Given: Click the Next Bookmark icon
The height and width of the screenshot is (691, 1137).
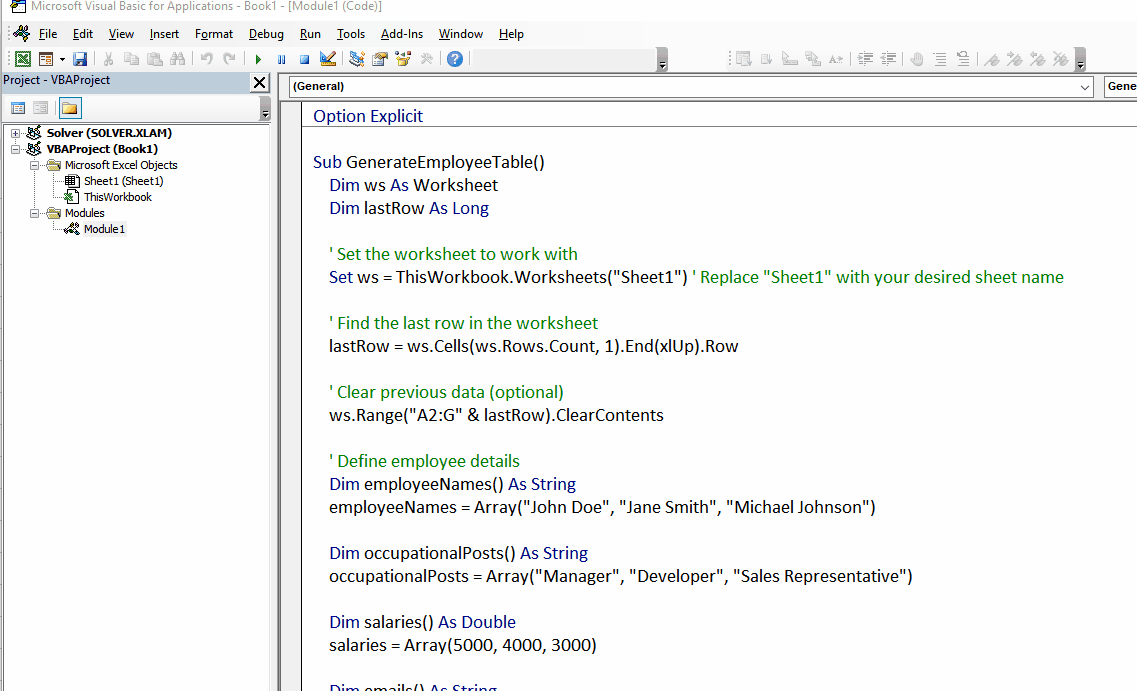Looking at the screenshot, I should click(1014, 59).
